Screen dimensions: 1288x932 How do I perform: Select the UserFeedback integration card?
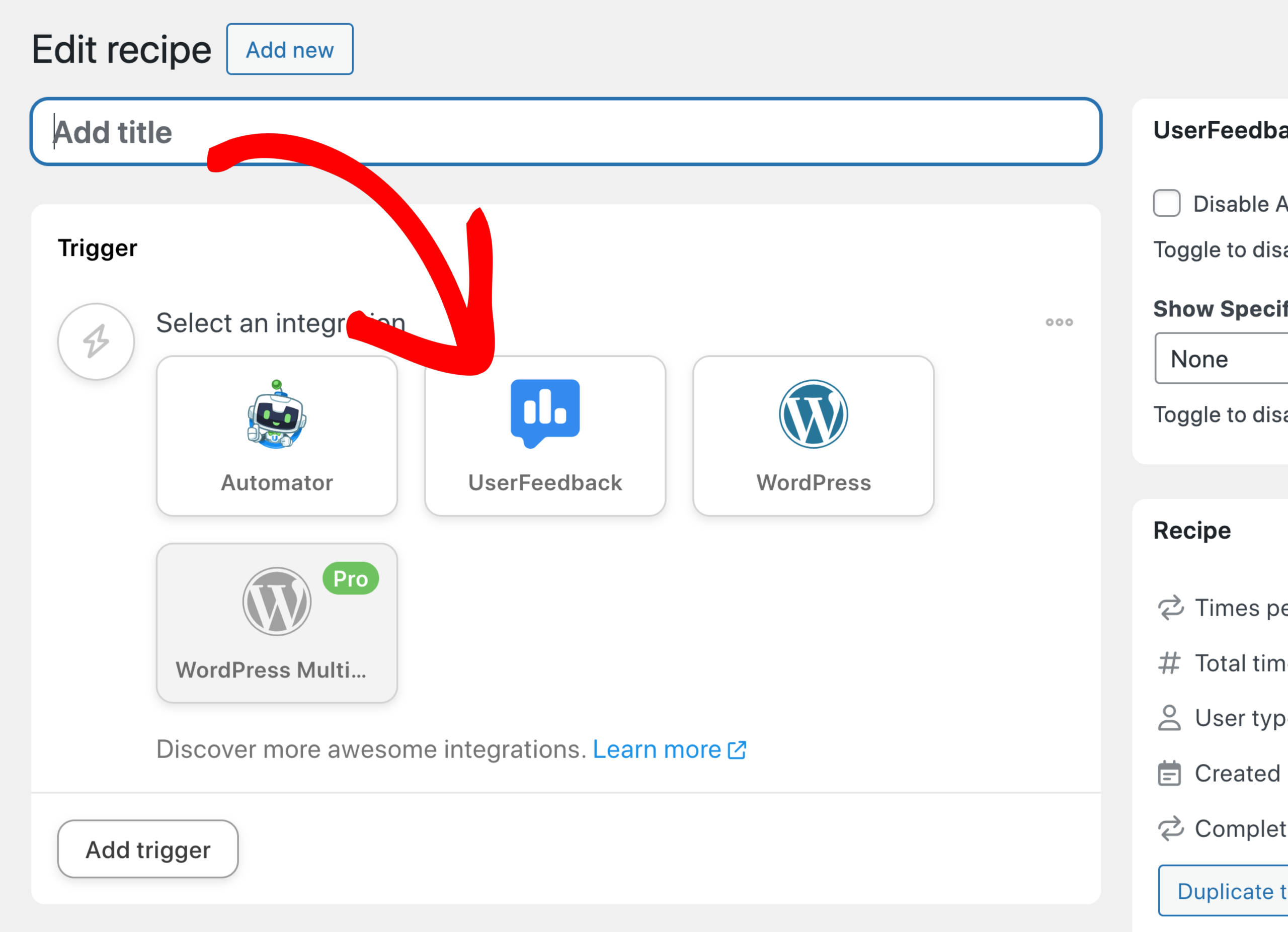(544, 436)
